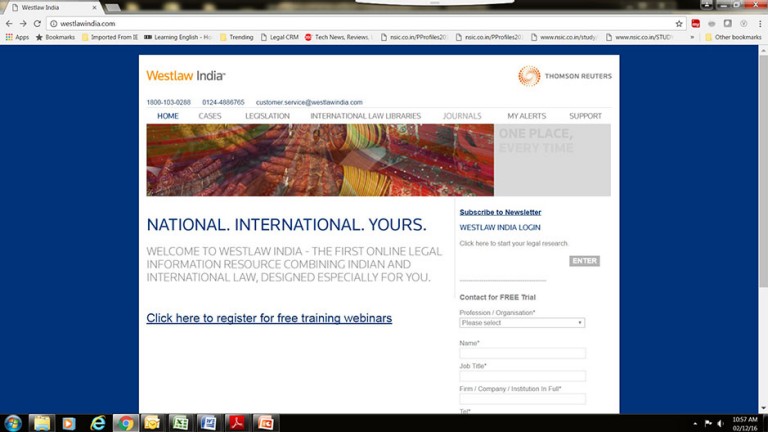The height and width of the screenshot is (432, 768).
Task: Go back with the browser back arrow
Action: [9, 24]
